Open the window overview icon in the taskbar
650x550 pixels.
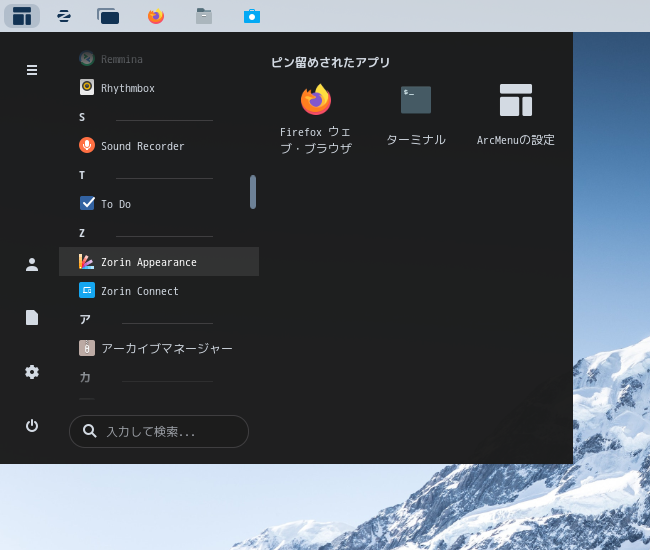click(x=108, y=16)
